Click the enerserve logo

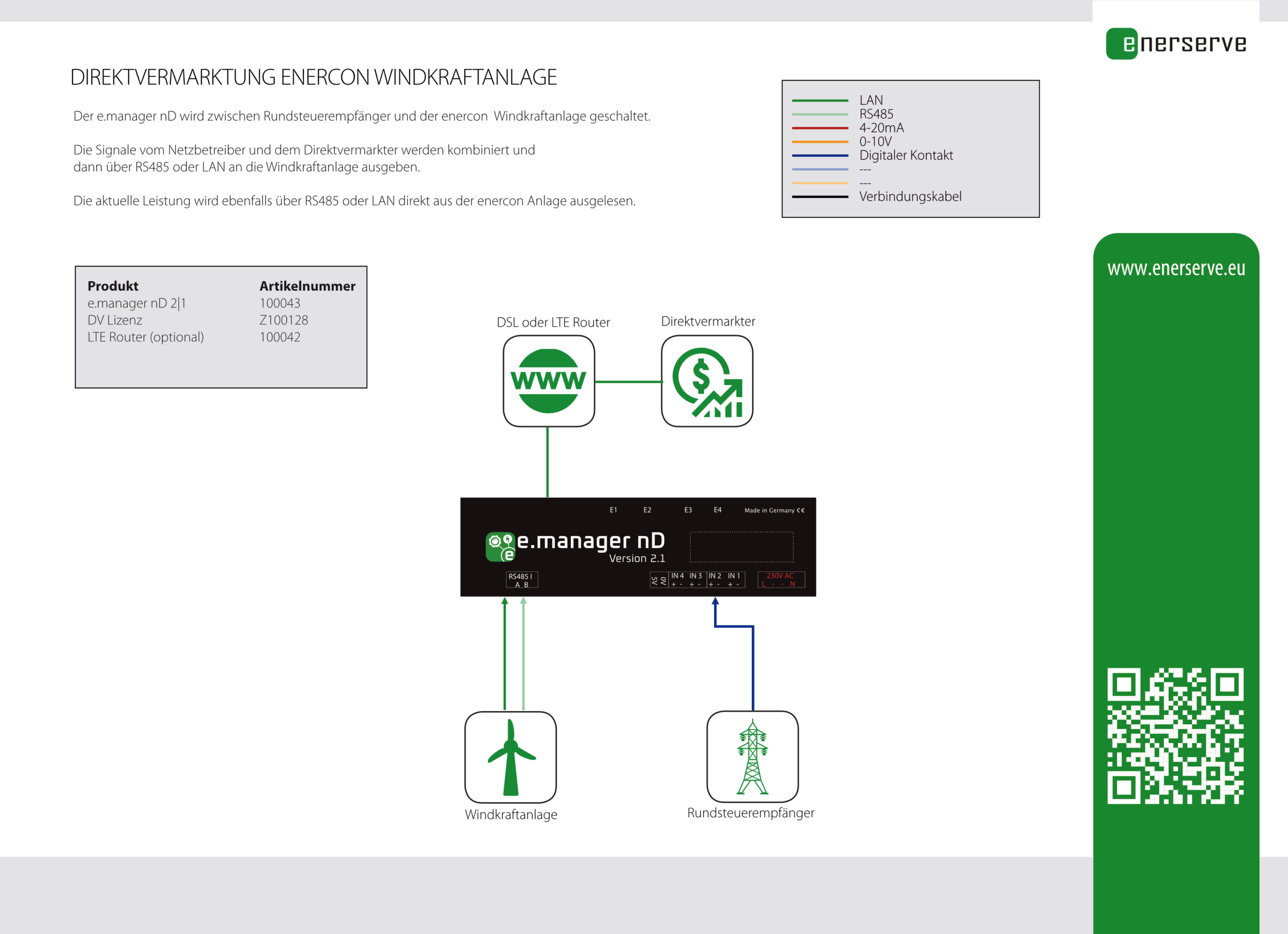1176,44
